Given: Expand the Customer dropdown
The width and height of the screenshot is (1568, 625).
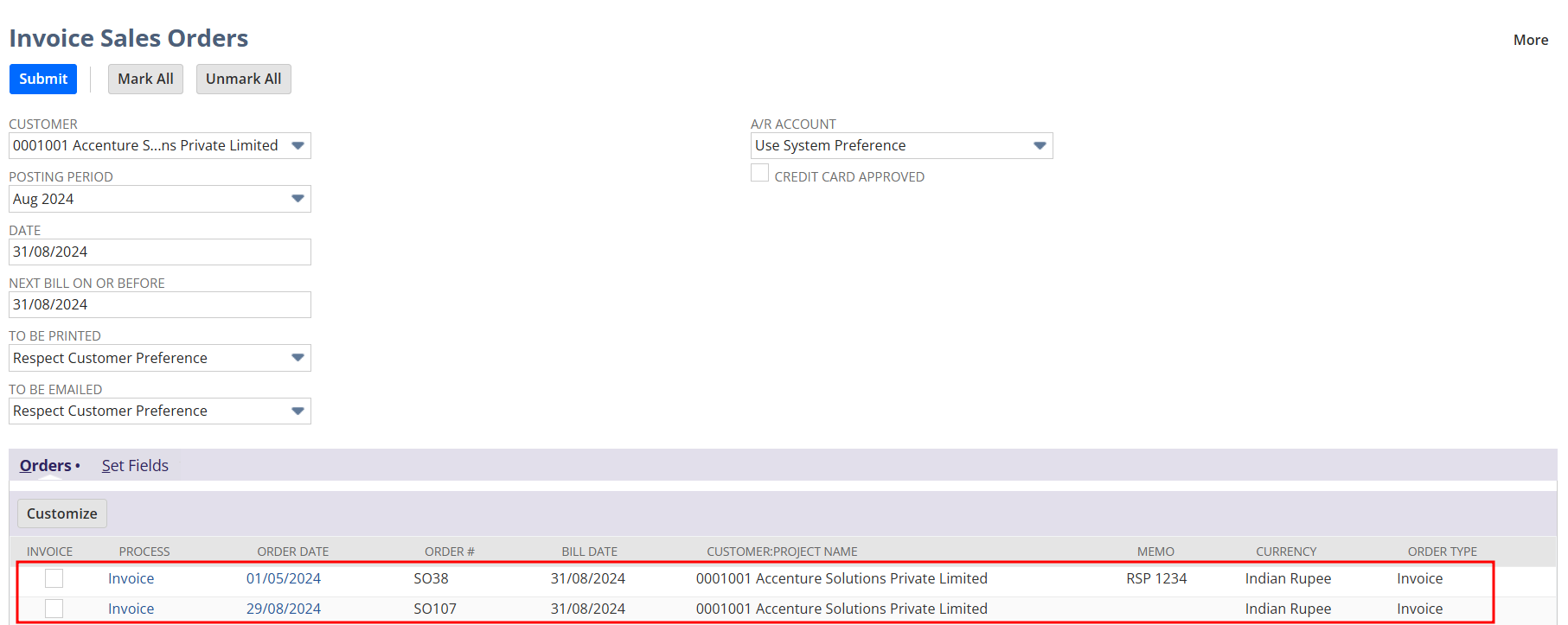Looking at the screenshot, I should [x=298, y=145].
